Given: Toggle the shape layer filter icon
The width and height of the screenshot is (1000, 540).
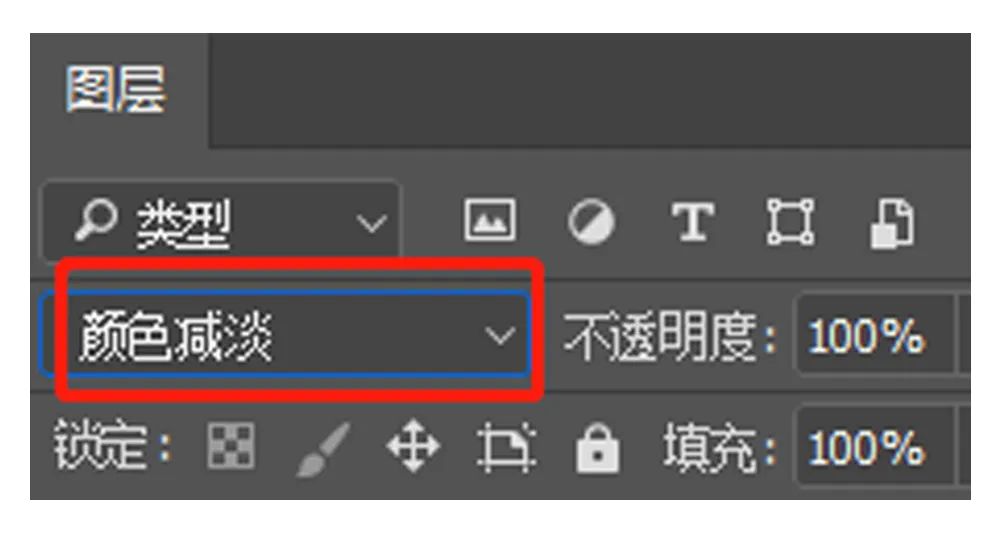Looking at the screenshot, I should pos(790,221).
